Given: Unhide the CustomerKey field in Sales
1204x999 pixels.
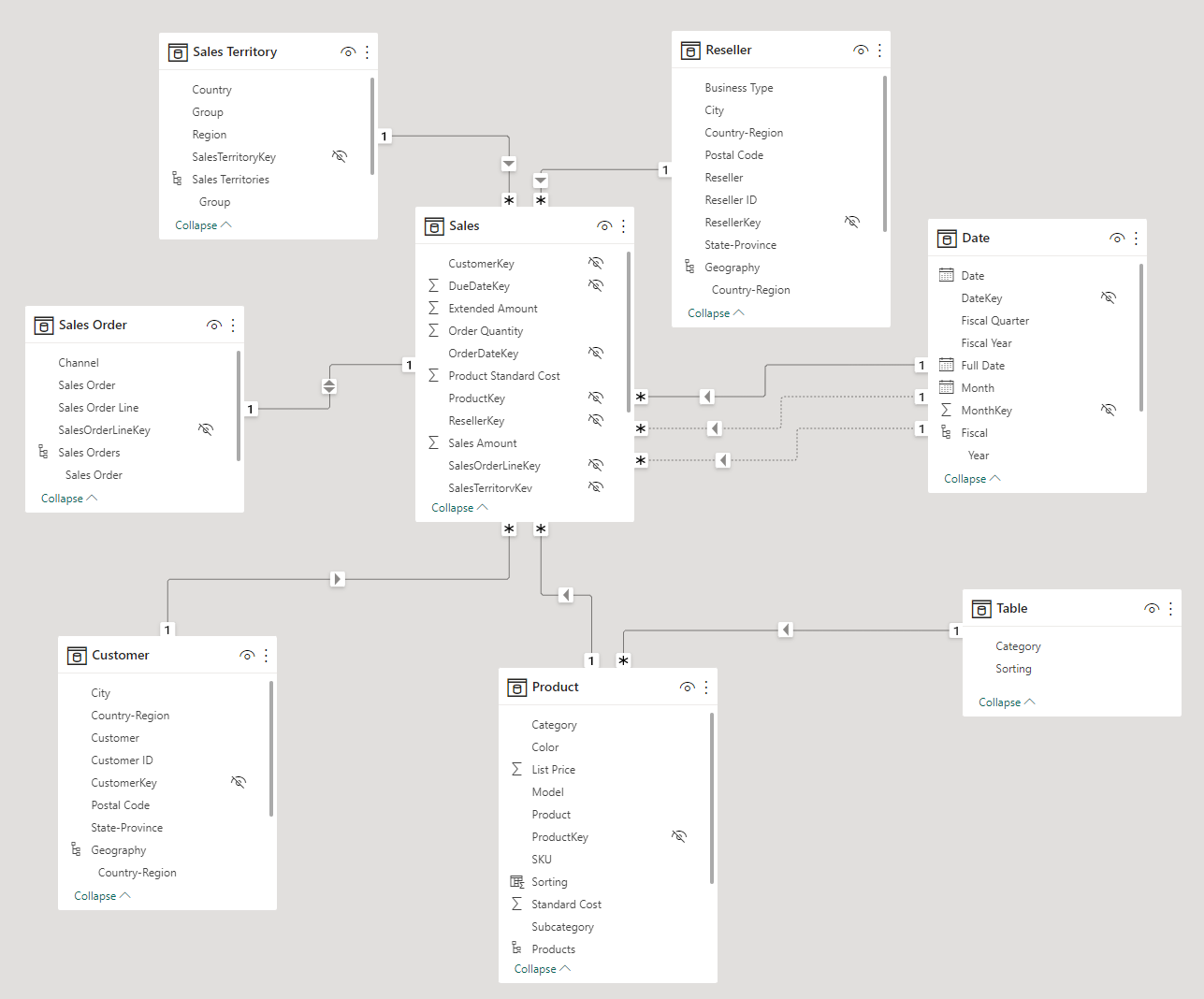Looking at the screenshot, I should tap(596, 263).
